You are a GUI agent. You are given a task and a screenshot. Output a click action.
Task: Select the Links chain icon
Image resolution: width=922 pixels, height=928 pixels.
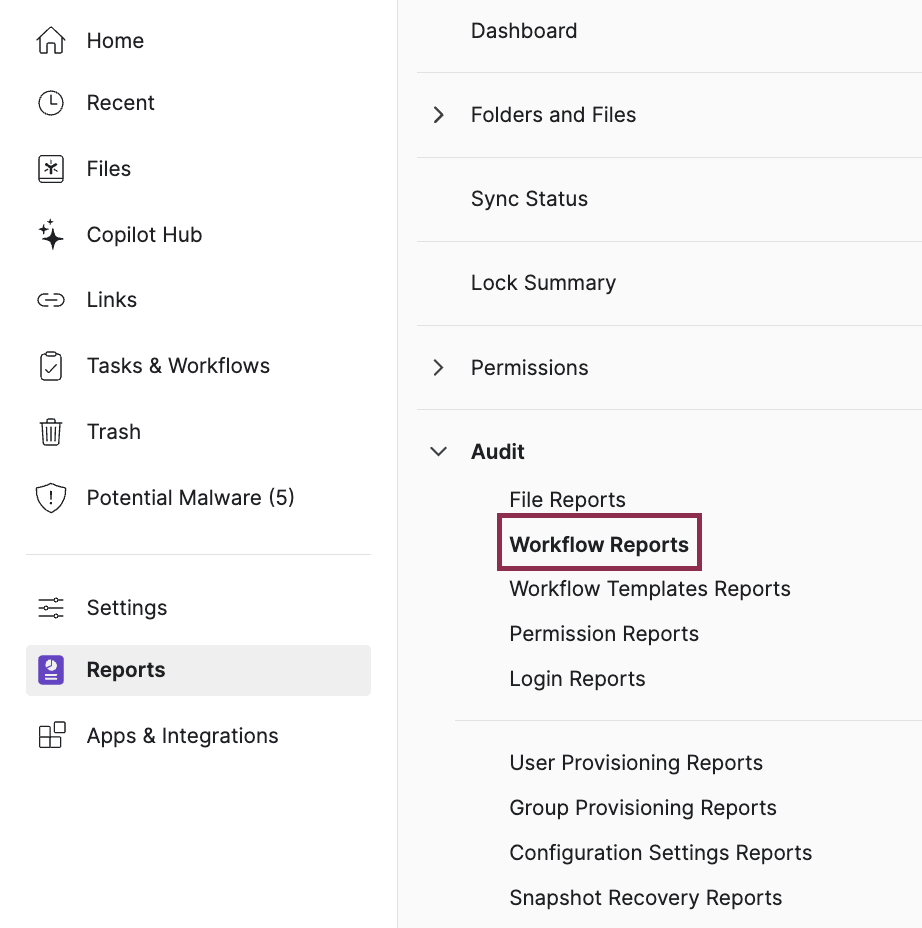coord(51,299)
